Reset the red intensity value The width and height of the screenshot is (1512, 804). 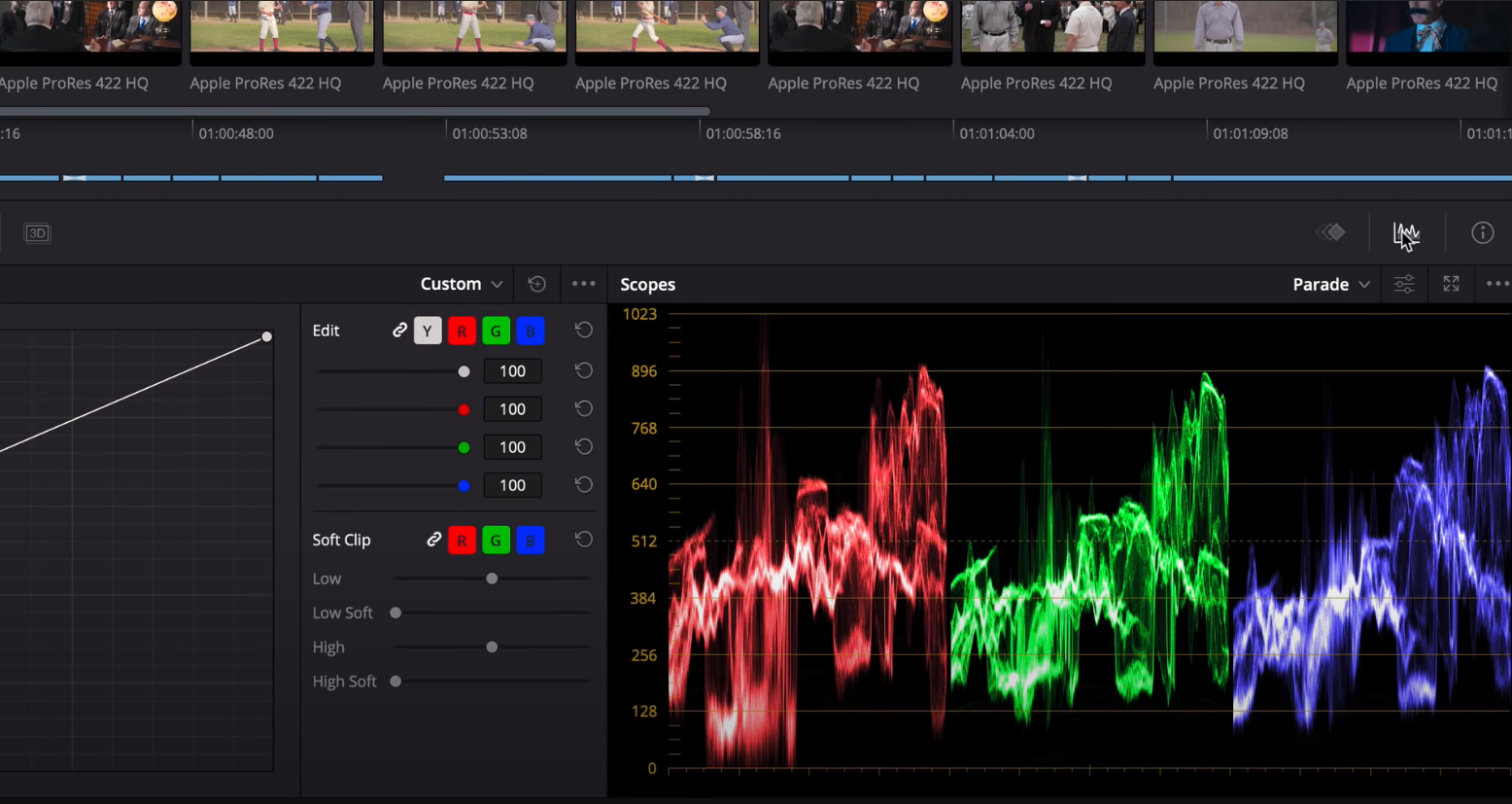click(x=583, y=408)
